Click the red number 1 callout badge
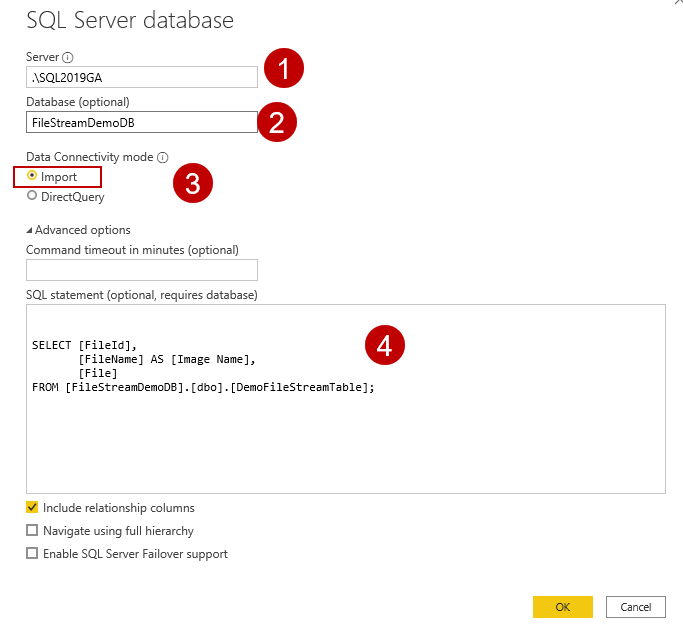 (x=284, y=69)
